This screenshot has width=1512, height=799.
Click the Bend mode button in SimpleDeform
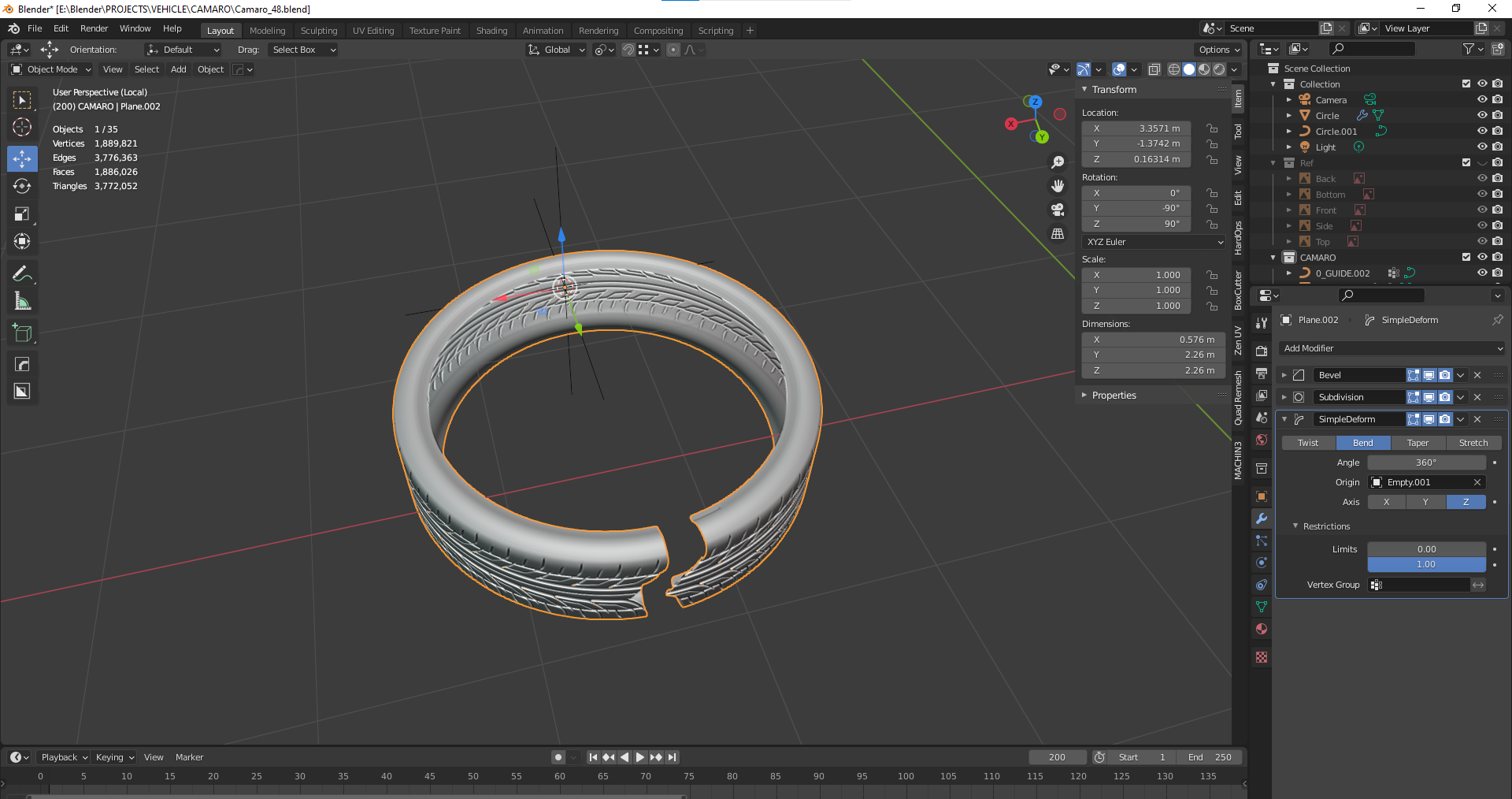coord(1362,443)
